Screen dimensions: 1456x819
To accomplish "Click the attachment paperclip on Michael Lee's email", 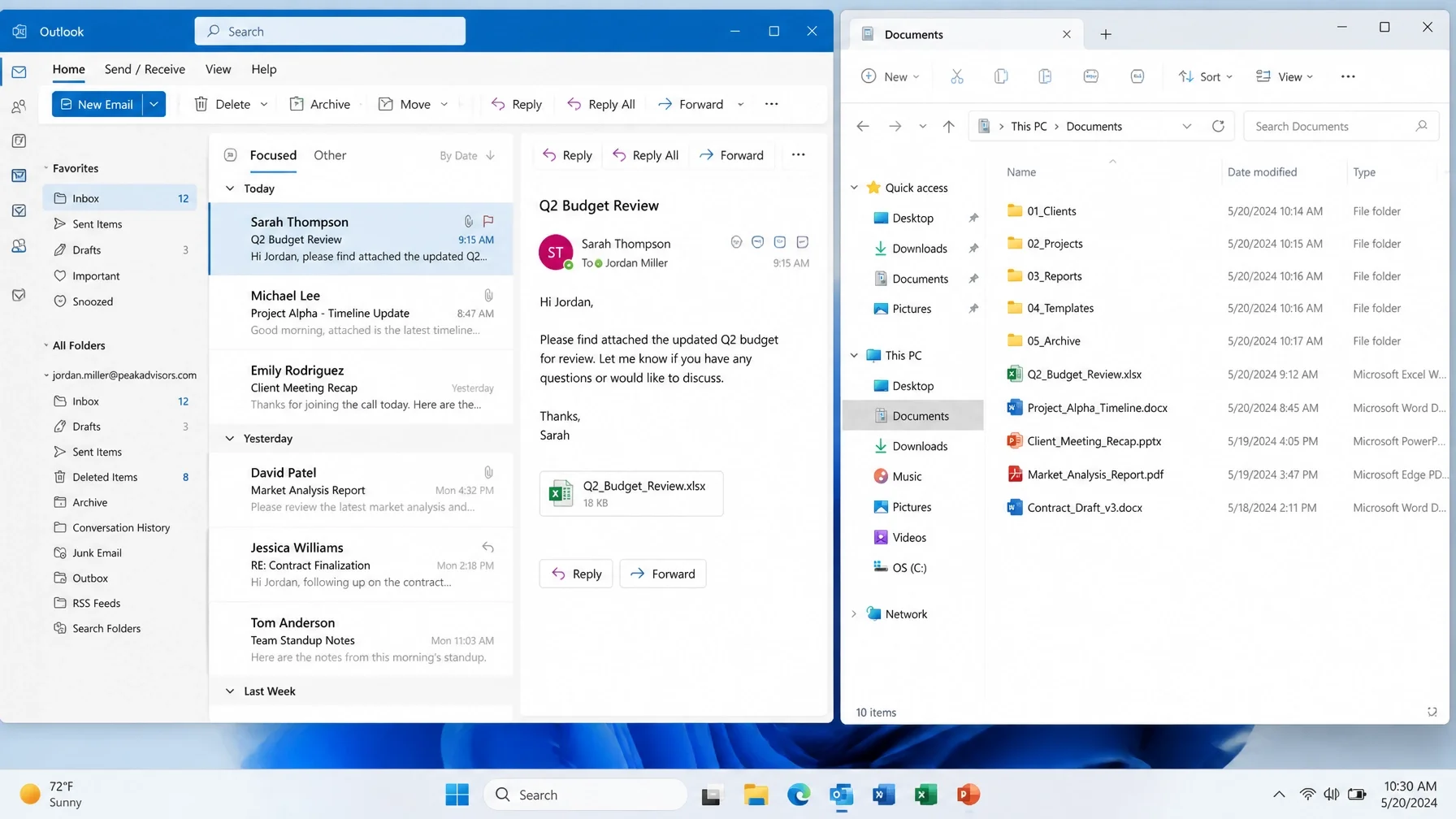I will coord(488,295).
